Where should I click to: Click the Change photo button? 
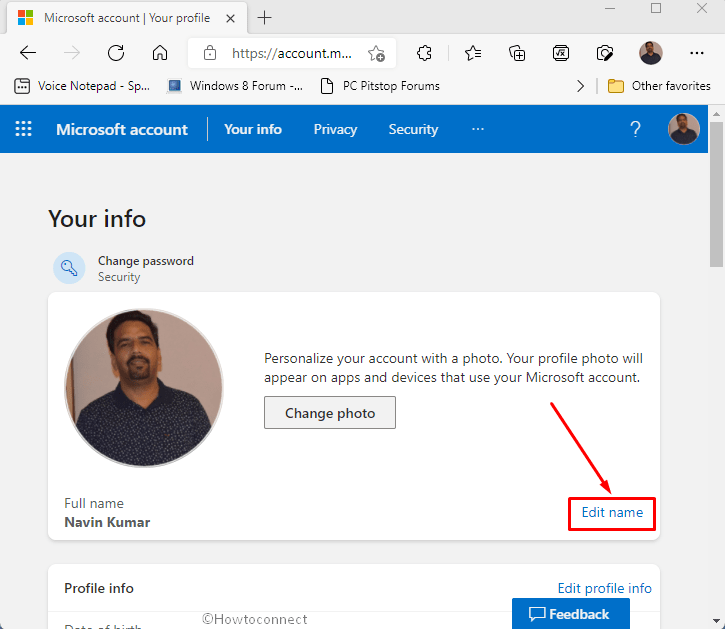pos(330,413)
